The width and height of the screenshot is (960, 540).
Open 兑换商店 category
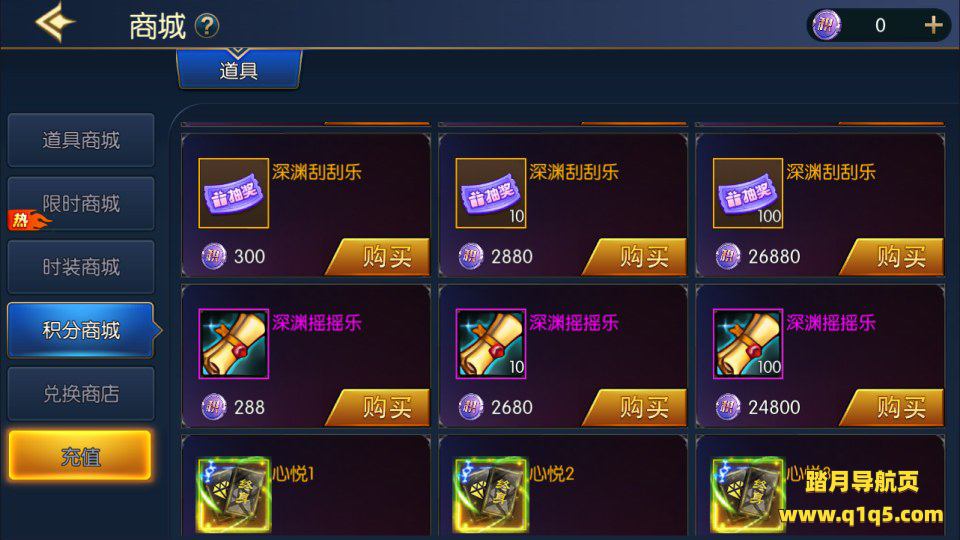coord(81,394)
